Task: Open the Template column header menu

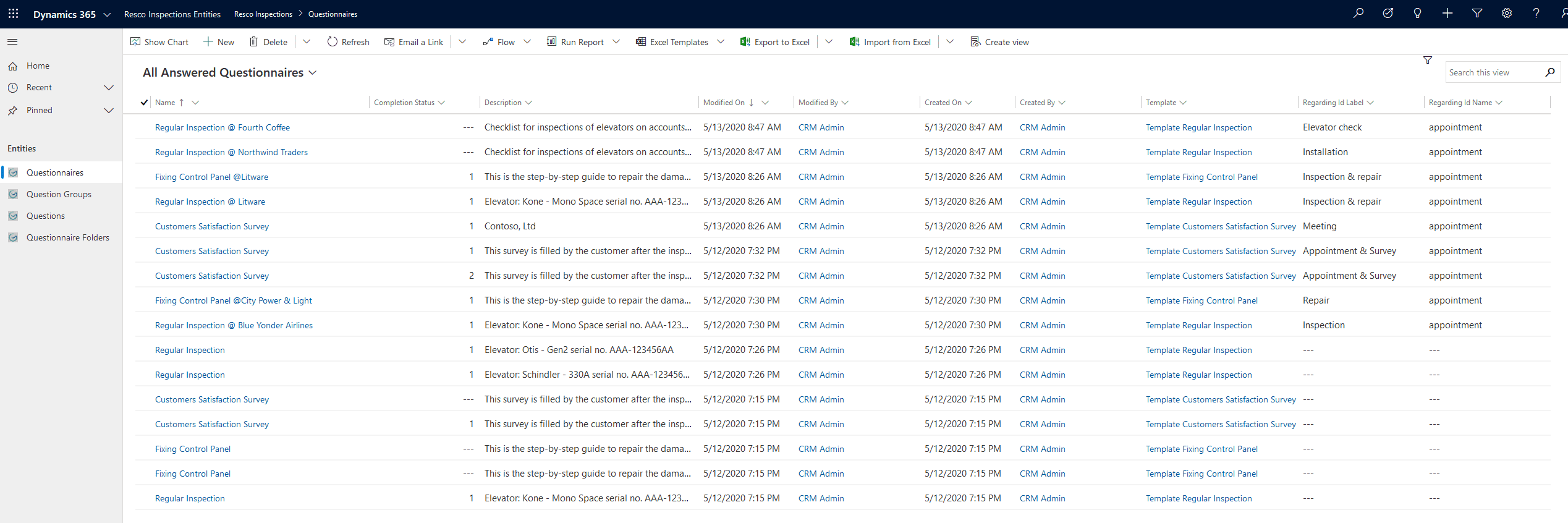Action: coord(1183,103)
